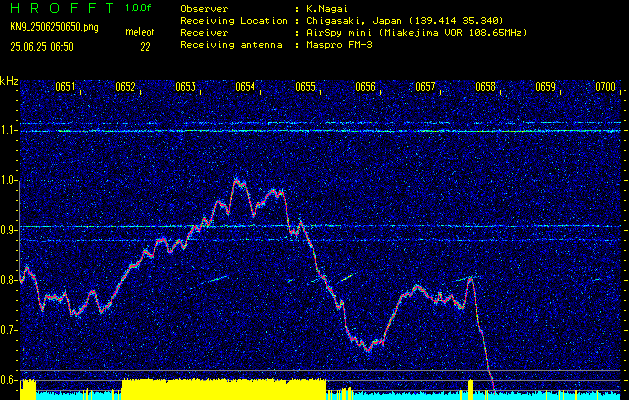Click the version label 1.0.0f
Screen dimensions: 629x400
click(x=138, y=8)
